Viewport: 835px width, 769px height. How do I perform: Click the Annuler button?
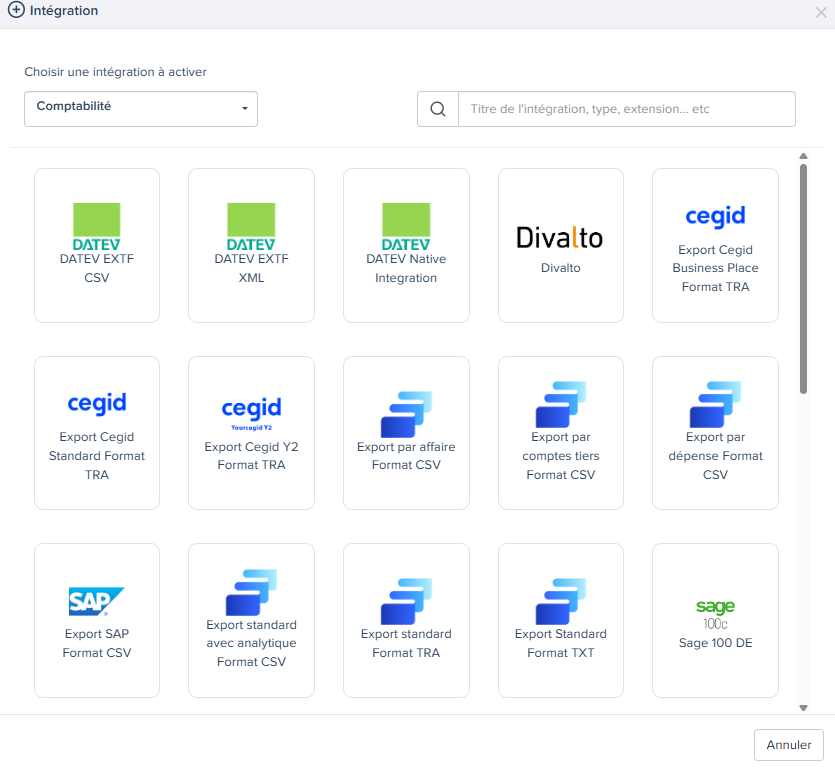[789, 745]
